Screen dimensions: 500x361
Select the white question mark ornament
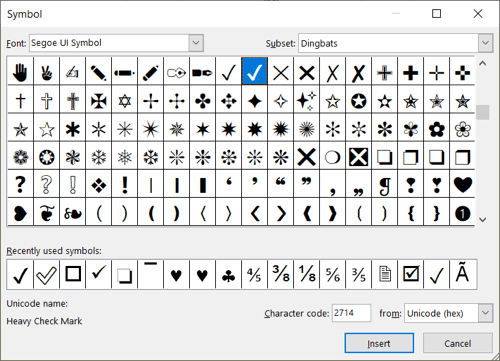46,184
